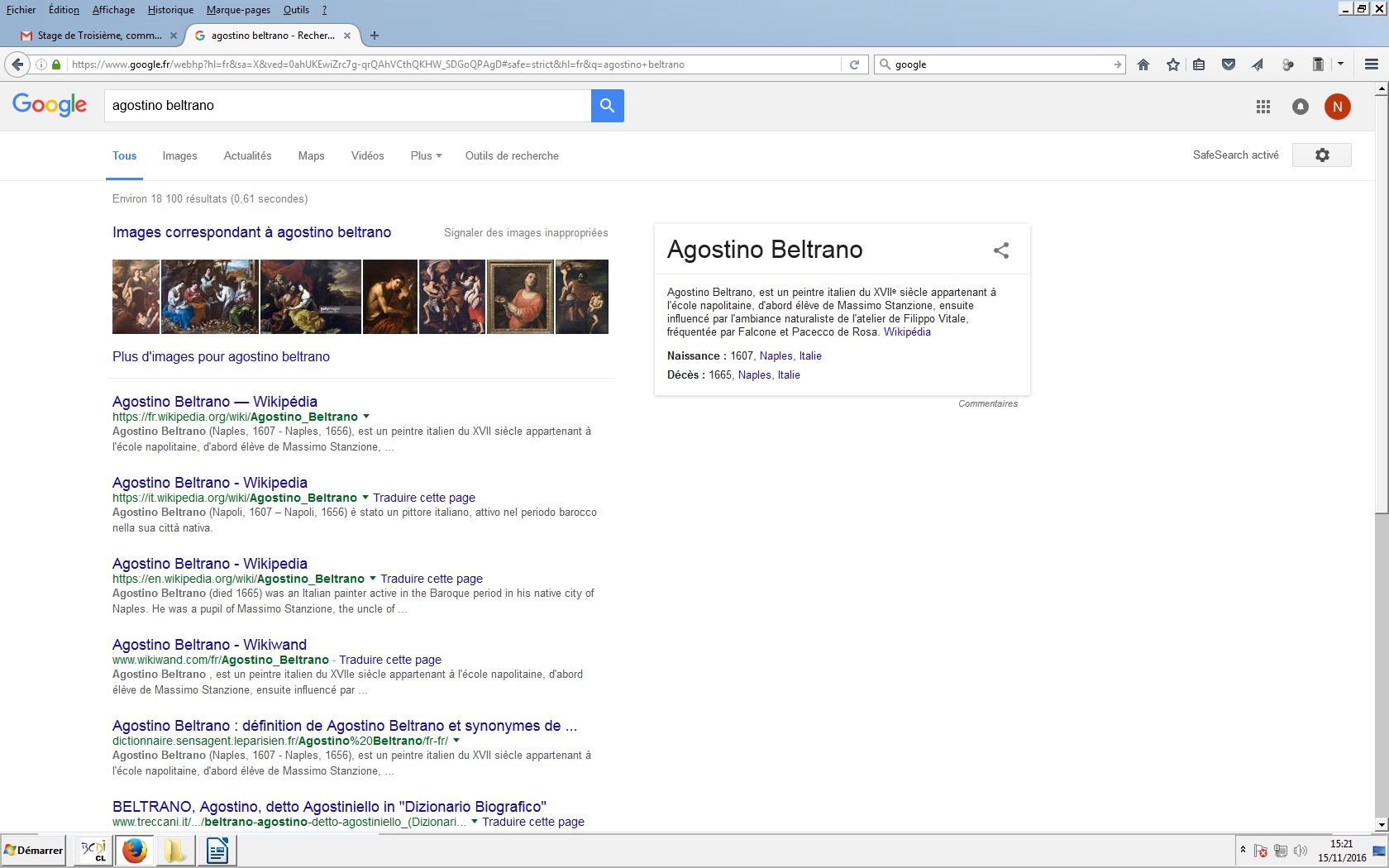
Task: Expand the Plus search filter dropdown
Action: [426, 155]
